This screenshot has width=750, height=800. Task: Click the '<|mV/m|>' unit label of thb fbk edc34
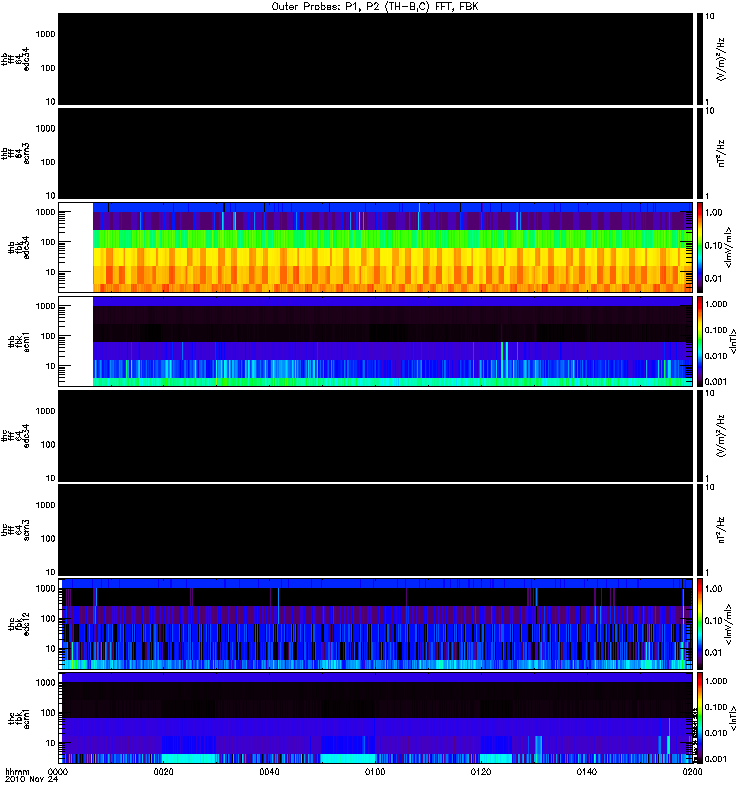click(728, 247)
